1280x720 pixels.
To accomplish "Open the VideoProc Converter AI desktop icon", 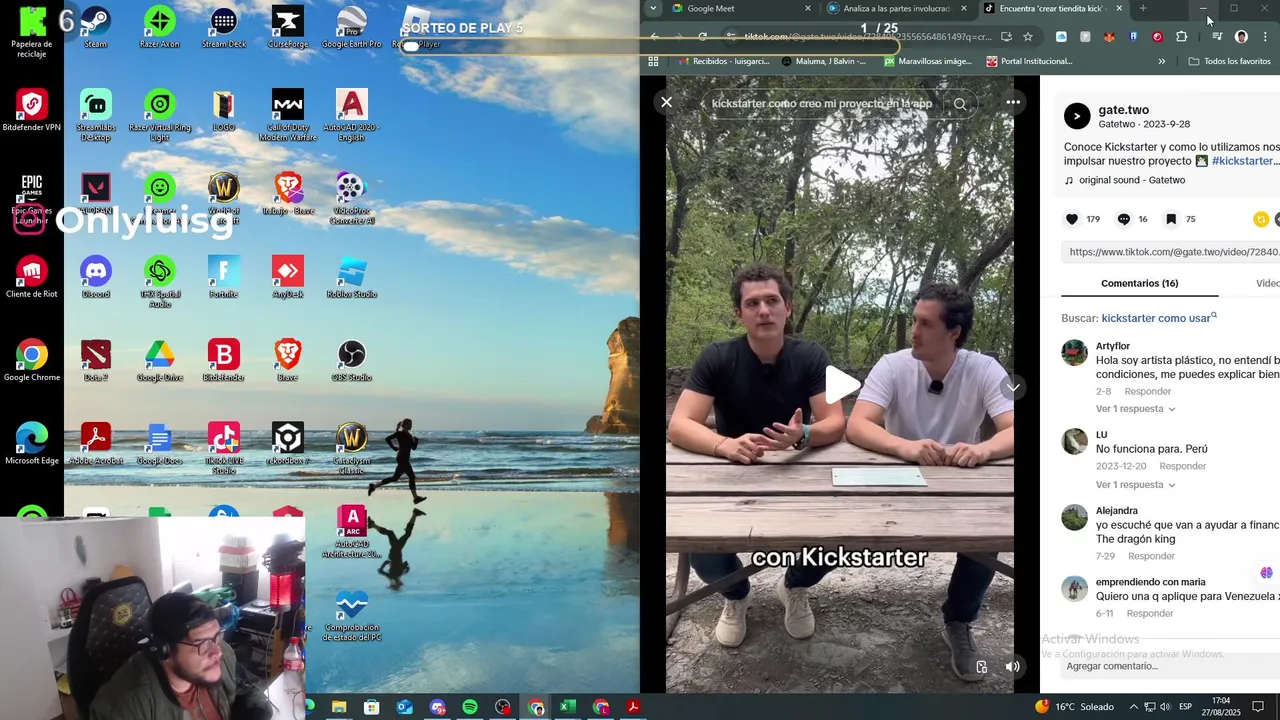I will click(351, 198).
